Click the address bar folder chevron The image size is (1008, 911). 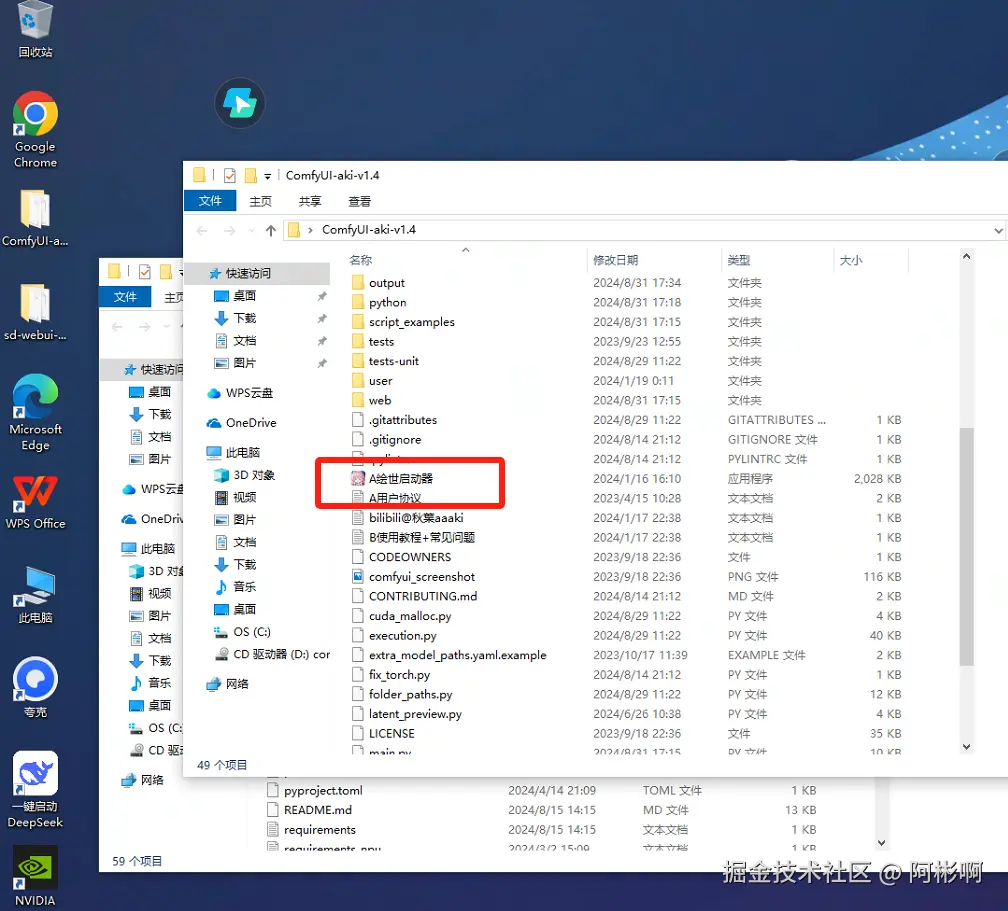(310, 230)
